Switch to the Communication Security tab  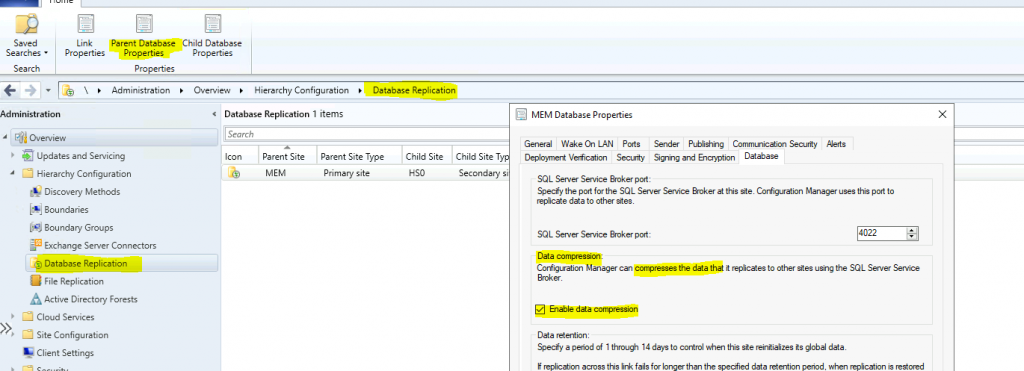[x=775, y=144]
